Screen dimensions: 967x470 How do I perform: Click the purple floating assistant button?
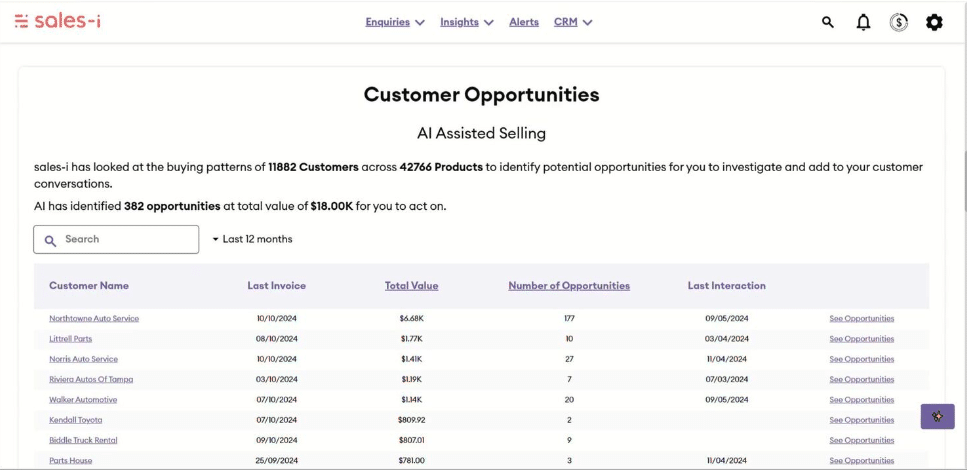click(937, 416)
